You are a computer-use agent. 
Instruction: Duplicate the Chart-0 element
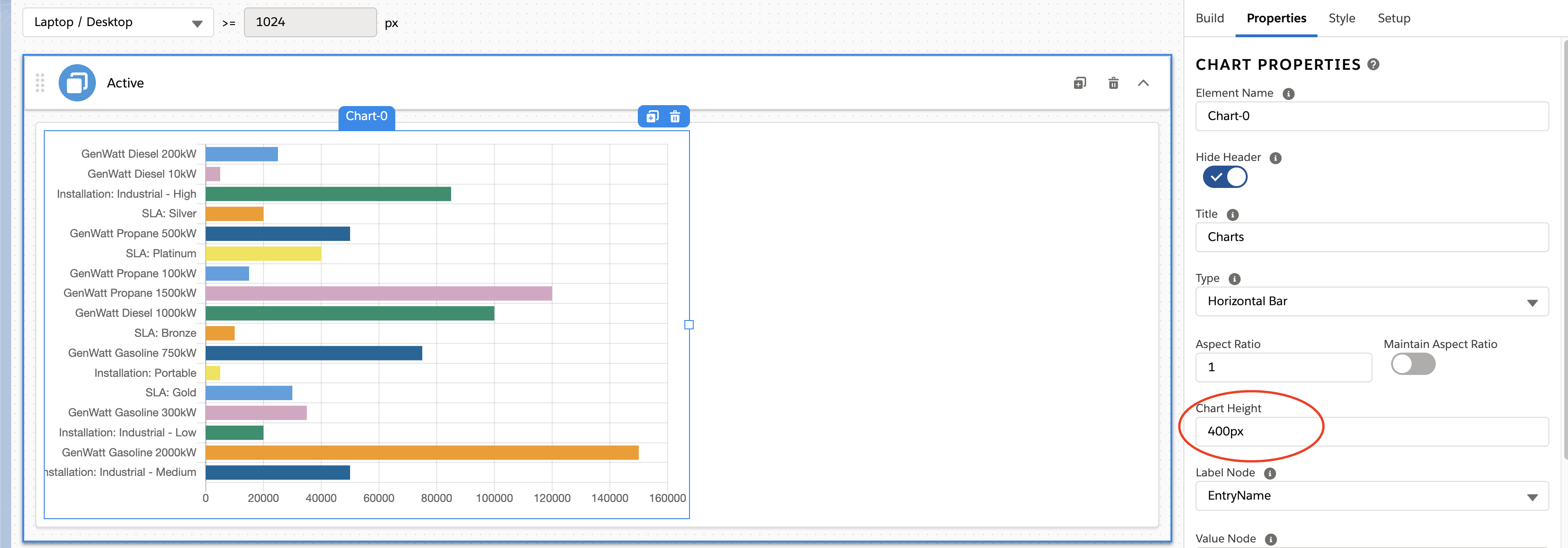pos(653,117)
